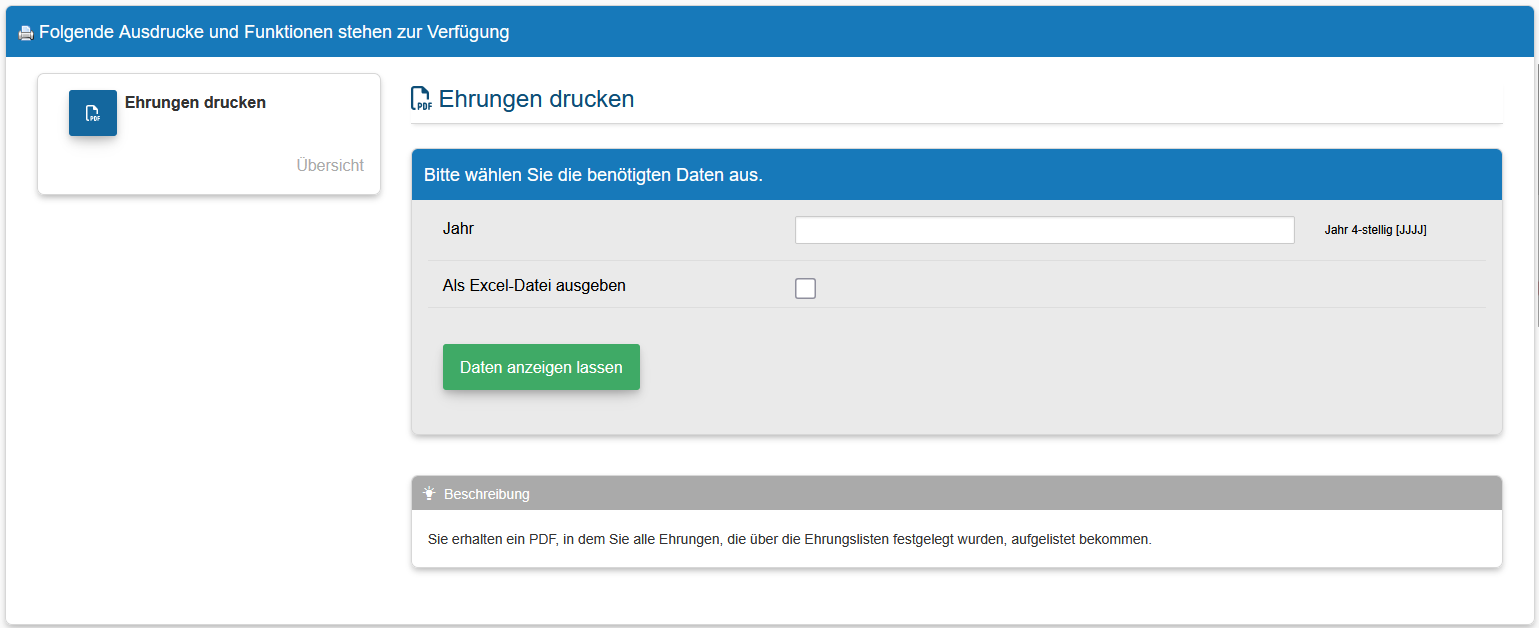This screenshot has width=1539, height=628.
Task: Enable the Als Excel-Datei ausgeben checkbox
Action: (805, 288)
